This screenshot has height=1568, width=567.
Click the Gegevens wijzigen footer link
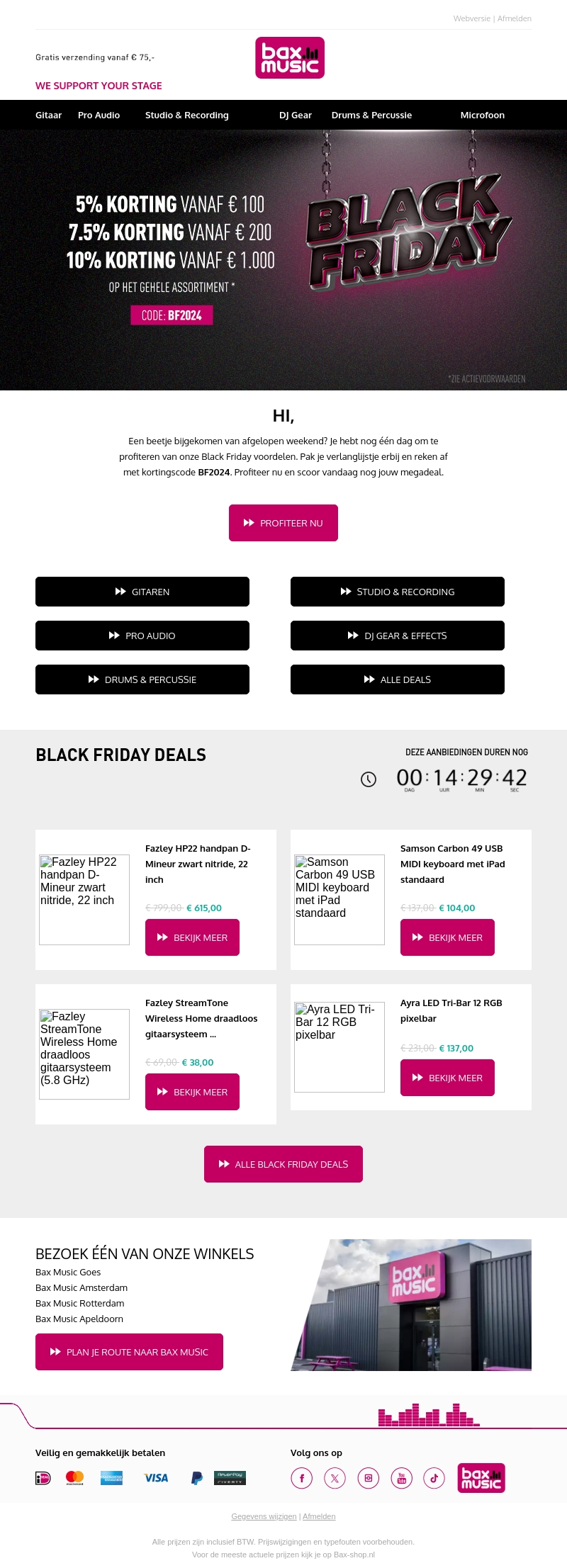[264, 1516]
